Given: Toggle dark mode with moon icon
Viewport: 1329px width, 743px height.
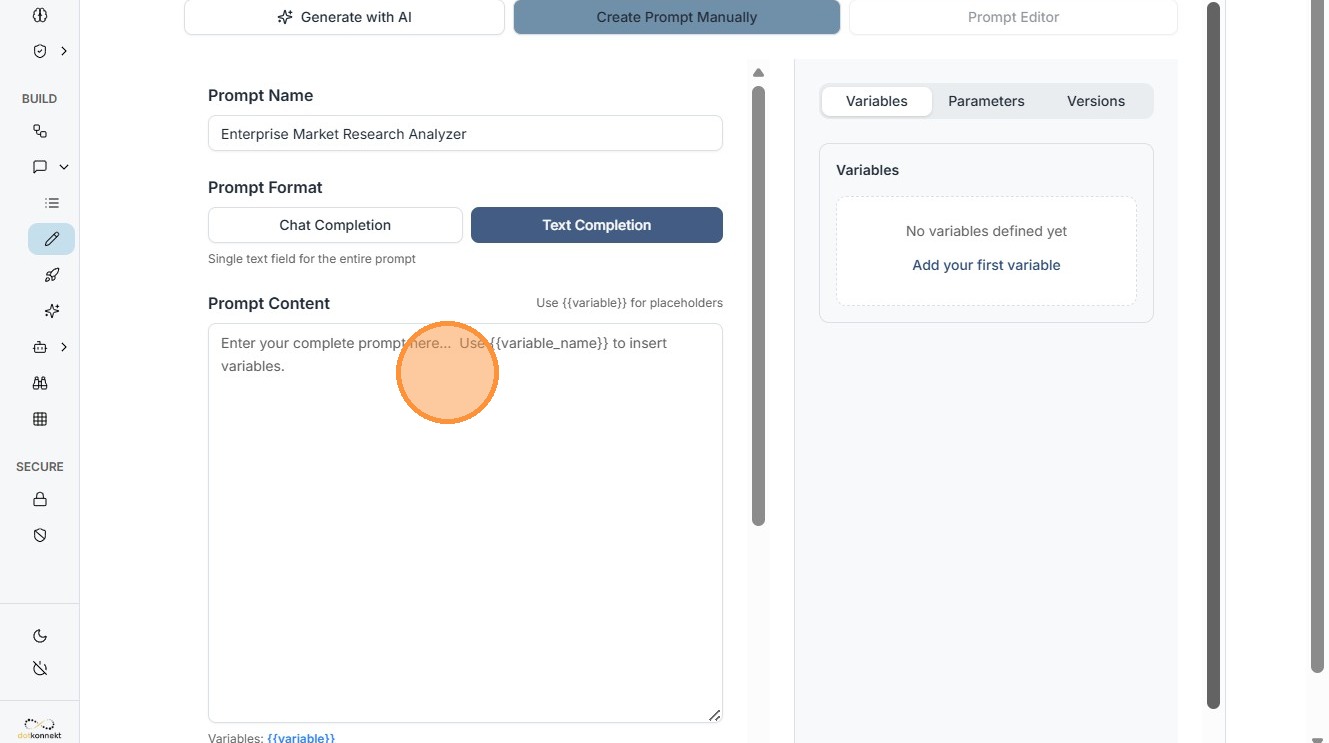Looking at the screenshot, I should 40,636.
